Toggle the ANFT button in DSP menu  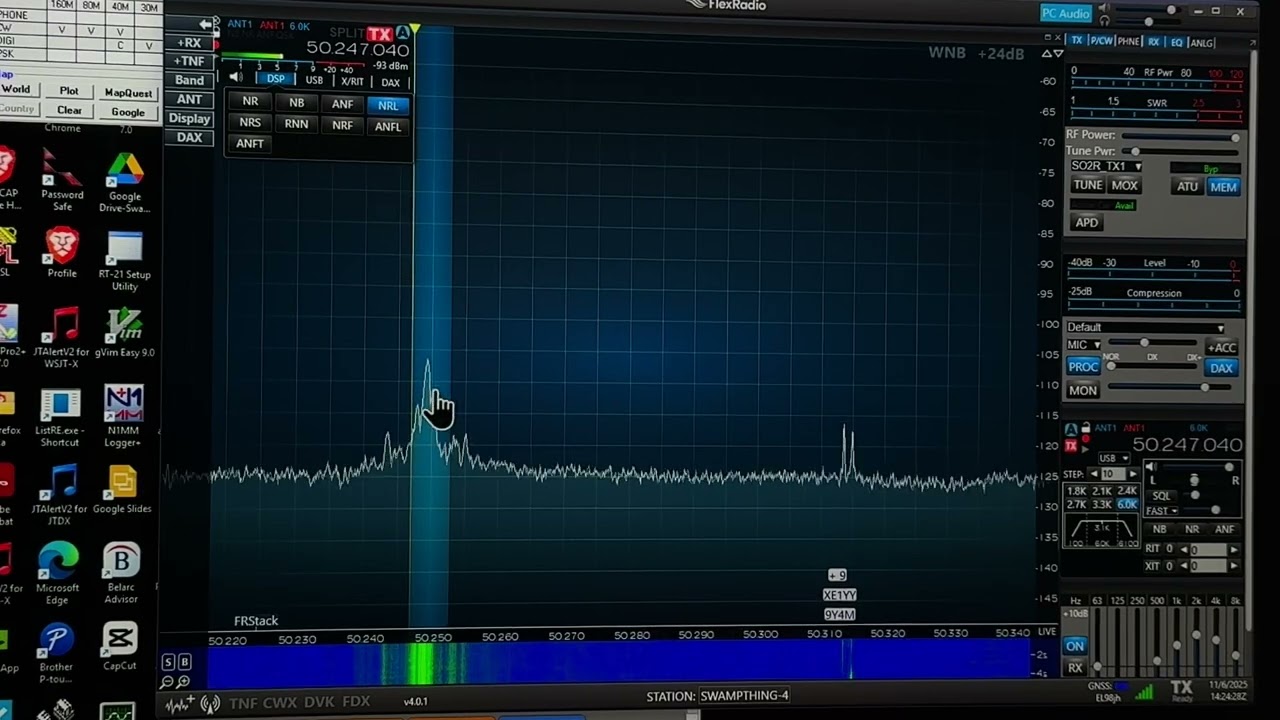(x=250, y=144)
